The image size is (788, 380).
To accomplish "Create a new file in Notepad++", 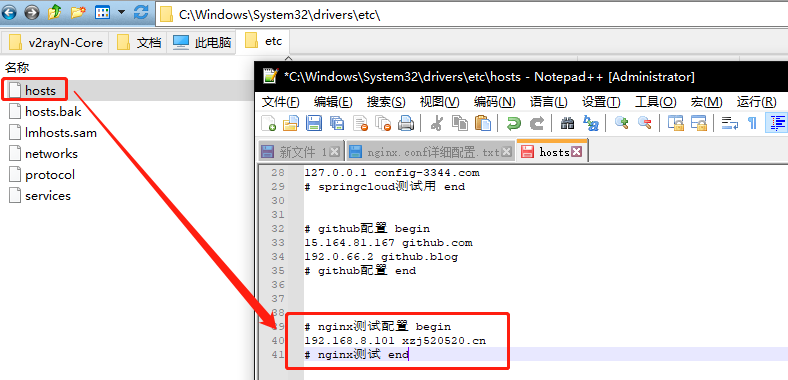I will (x=269, y=123).
